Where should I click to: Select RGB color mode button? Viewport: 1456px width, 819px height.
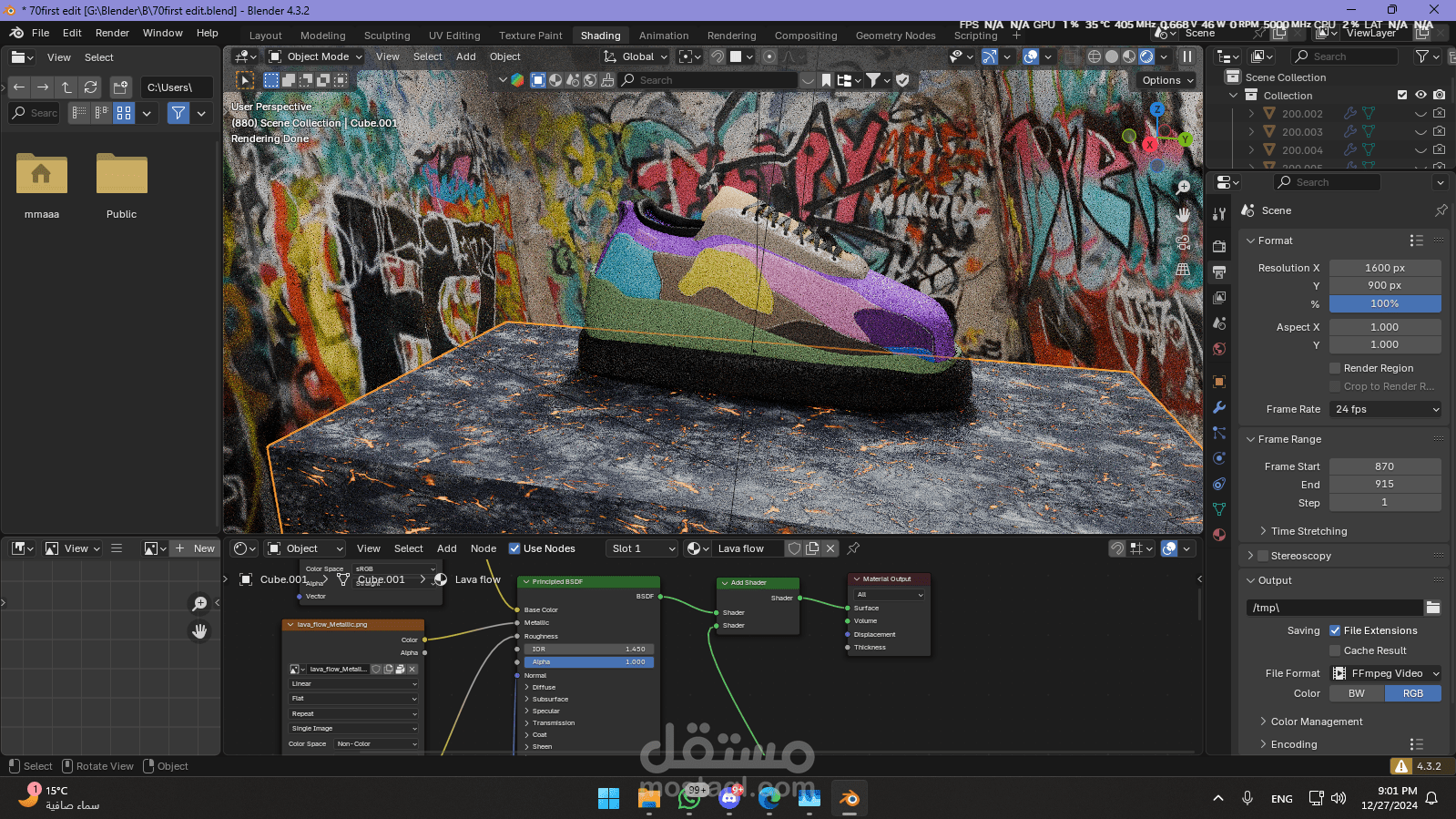pos(1413,693)
